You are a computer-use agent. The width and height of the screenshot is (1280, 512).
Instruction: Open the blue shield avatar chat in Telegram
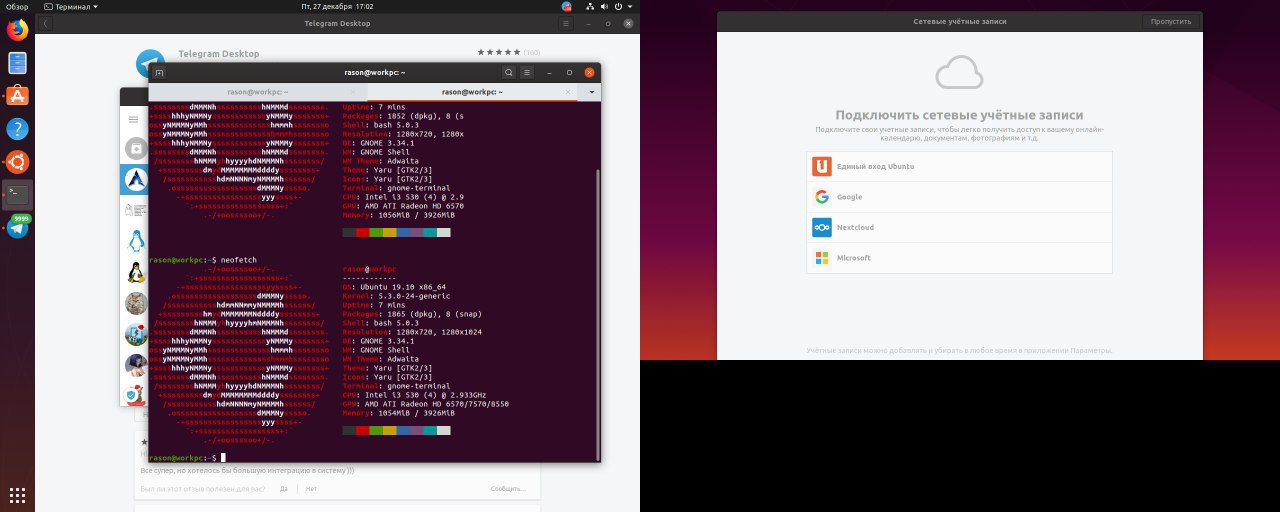[134, 395]
